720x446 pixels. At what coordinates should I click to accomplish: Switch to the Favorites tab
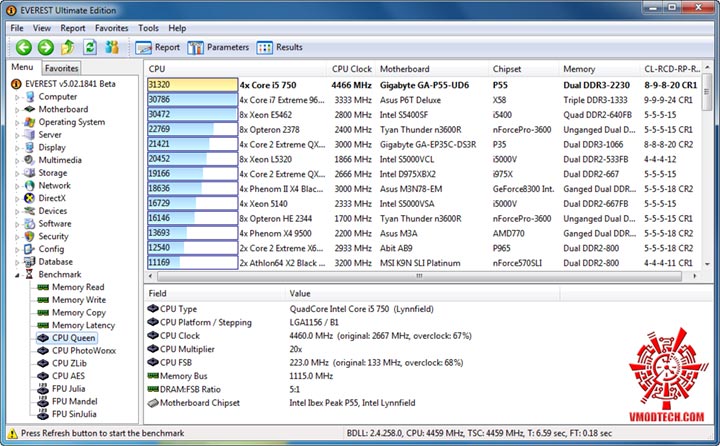(x=62, y=68)
